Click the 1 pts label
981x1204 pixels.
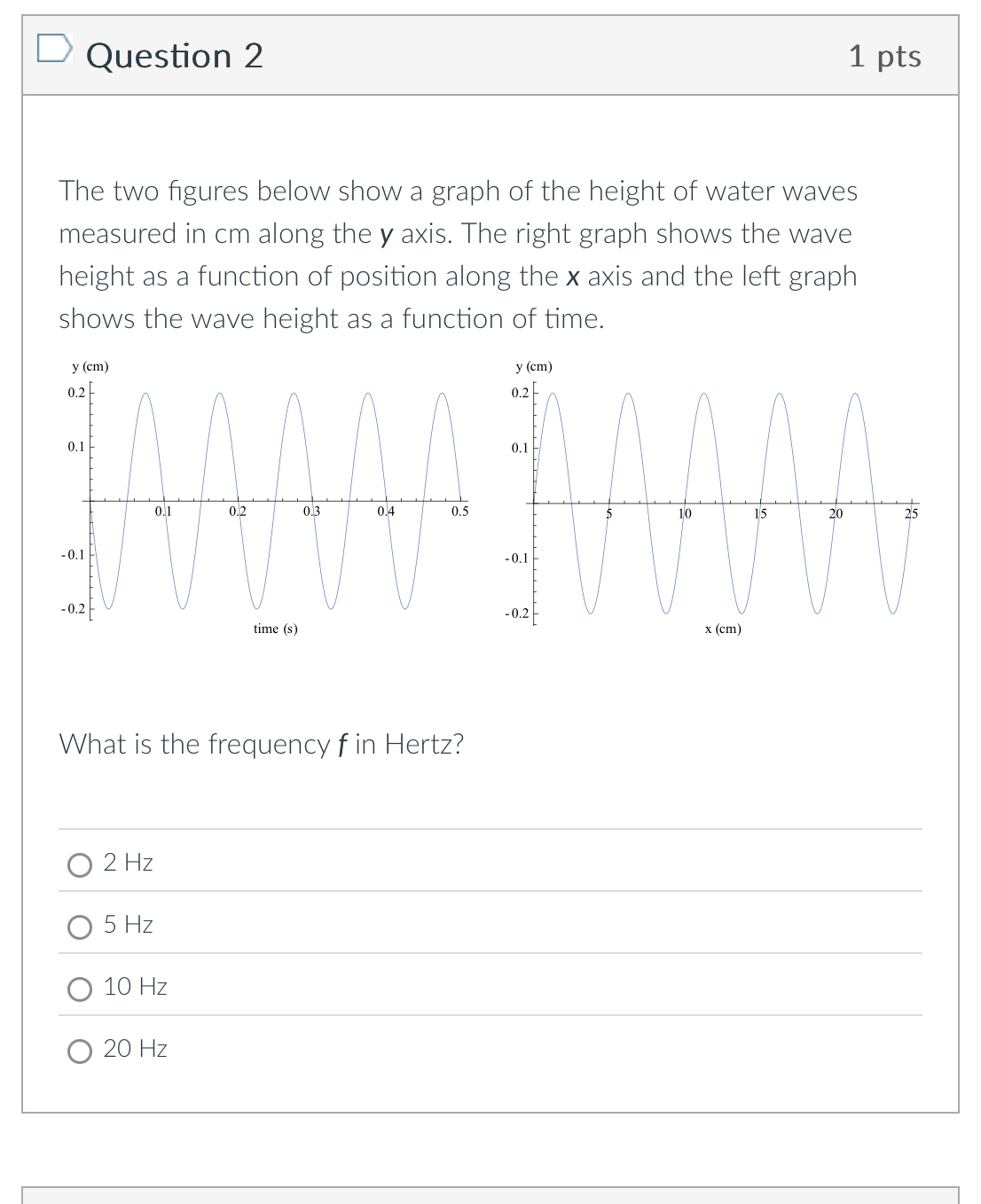pos(884,56)
